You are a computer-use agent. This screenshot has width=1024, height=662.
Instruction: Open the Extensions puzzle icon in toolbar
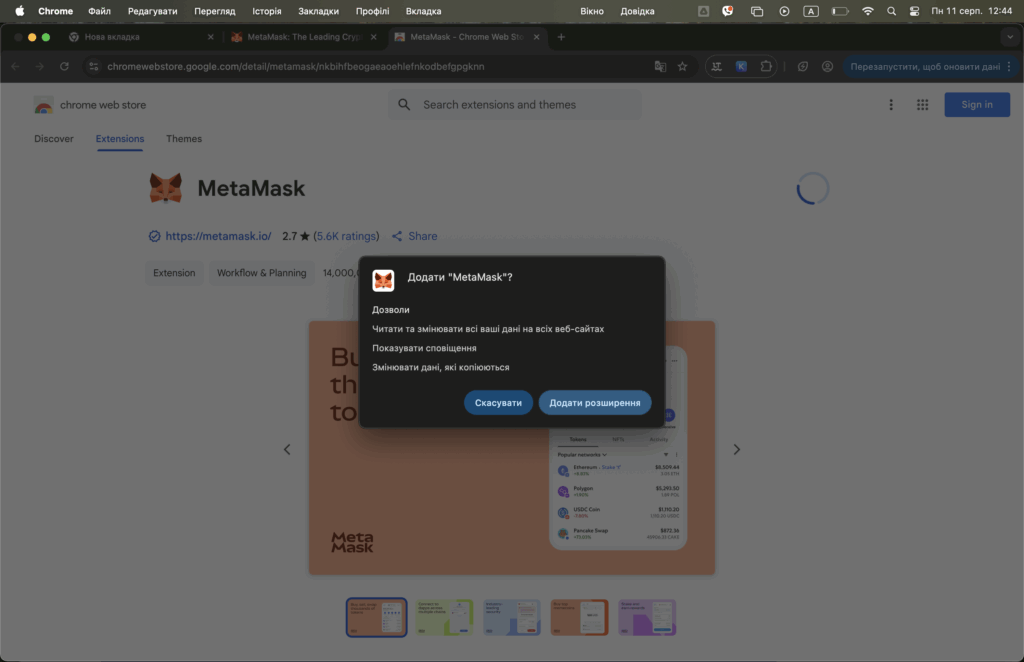tap(766, 67)
